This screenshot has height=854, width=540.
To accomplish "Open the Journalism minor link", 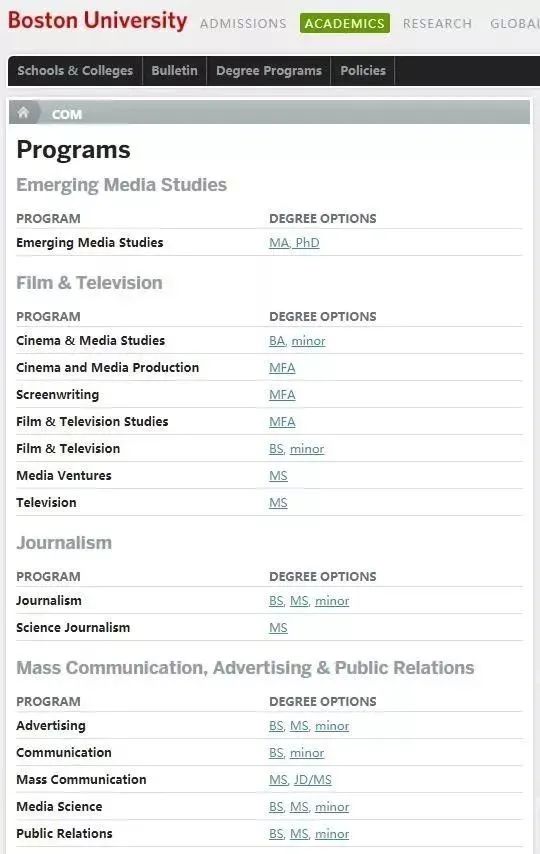I will (332, 601).
